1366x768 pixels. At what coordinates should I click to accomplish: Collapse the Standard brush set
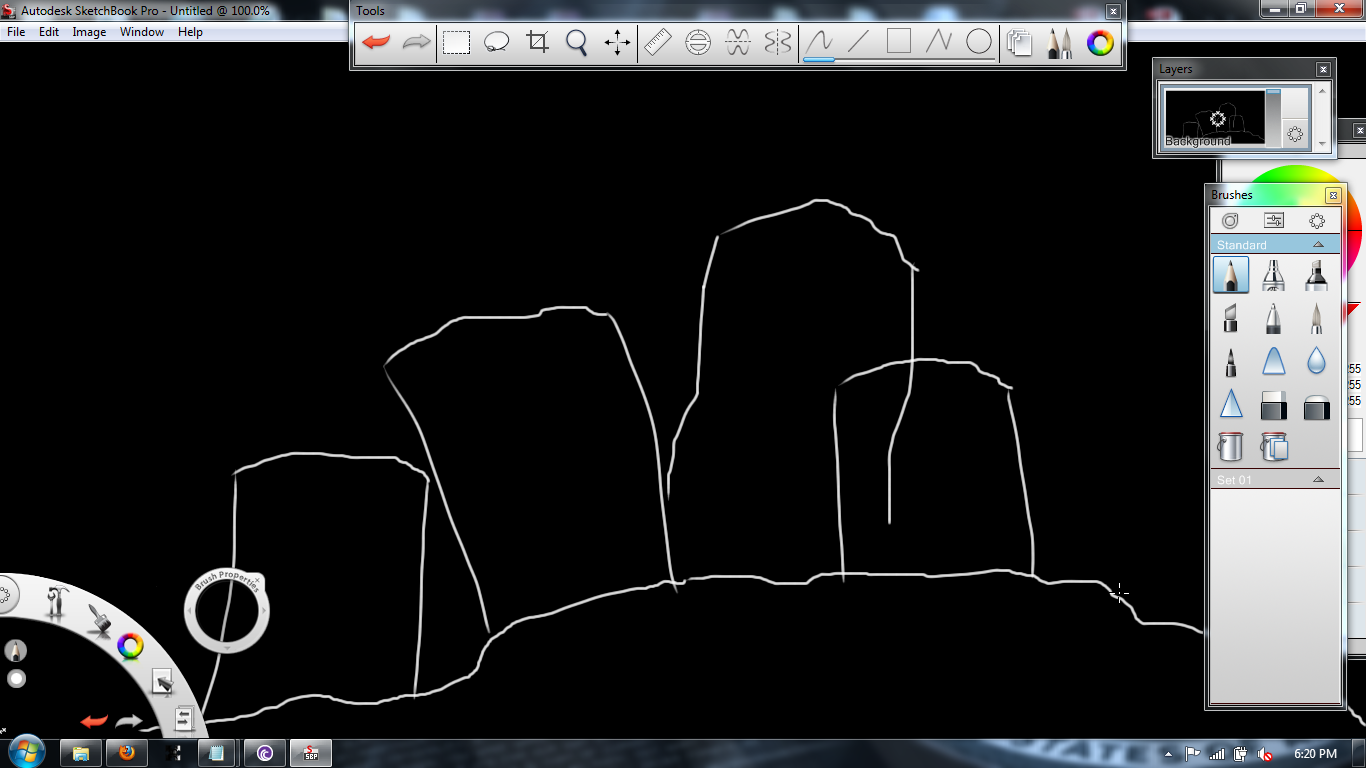tap(1318, 245)
